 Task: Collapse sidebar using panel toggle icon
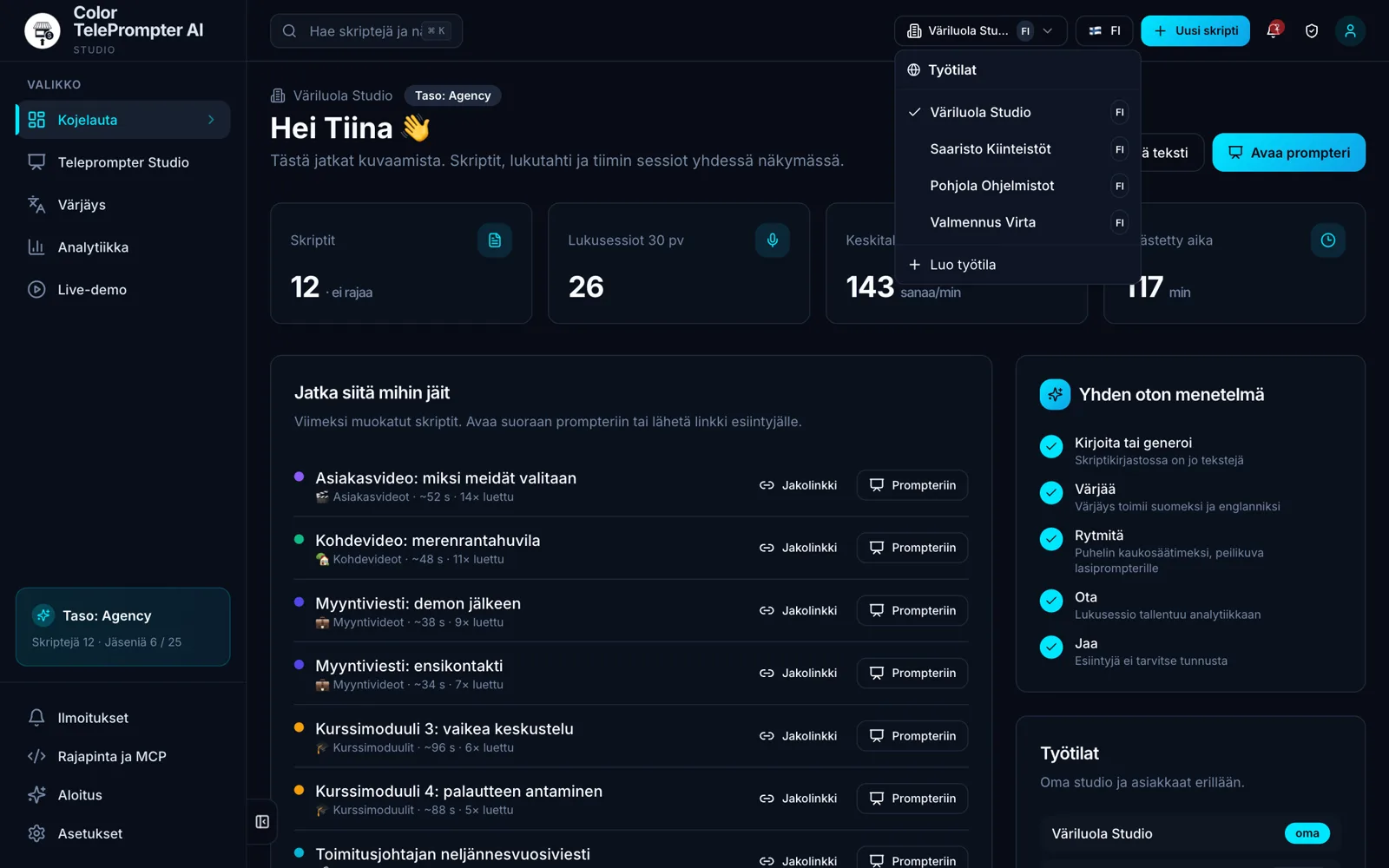coord(262,822)
